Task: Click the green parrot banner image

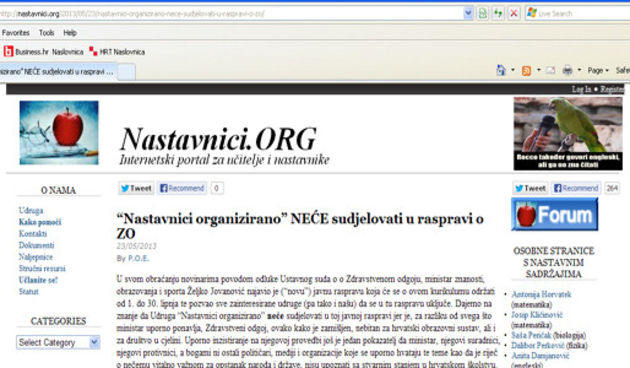Action: 568,133
